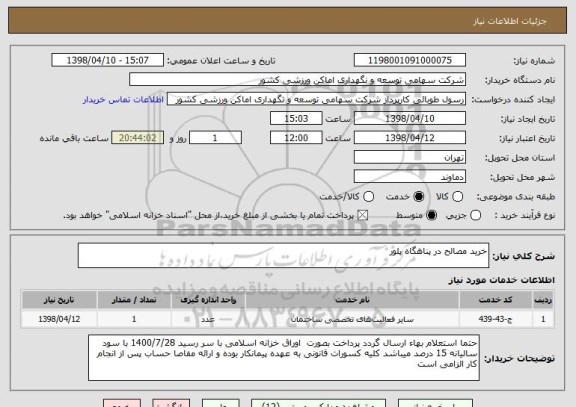Click the نوع فرآیند خرید label
Screen dimensions: 576x407
525,216
